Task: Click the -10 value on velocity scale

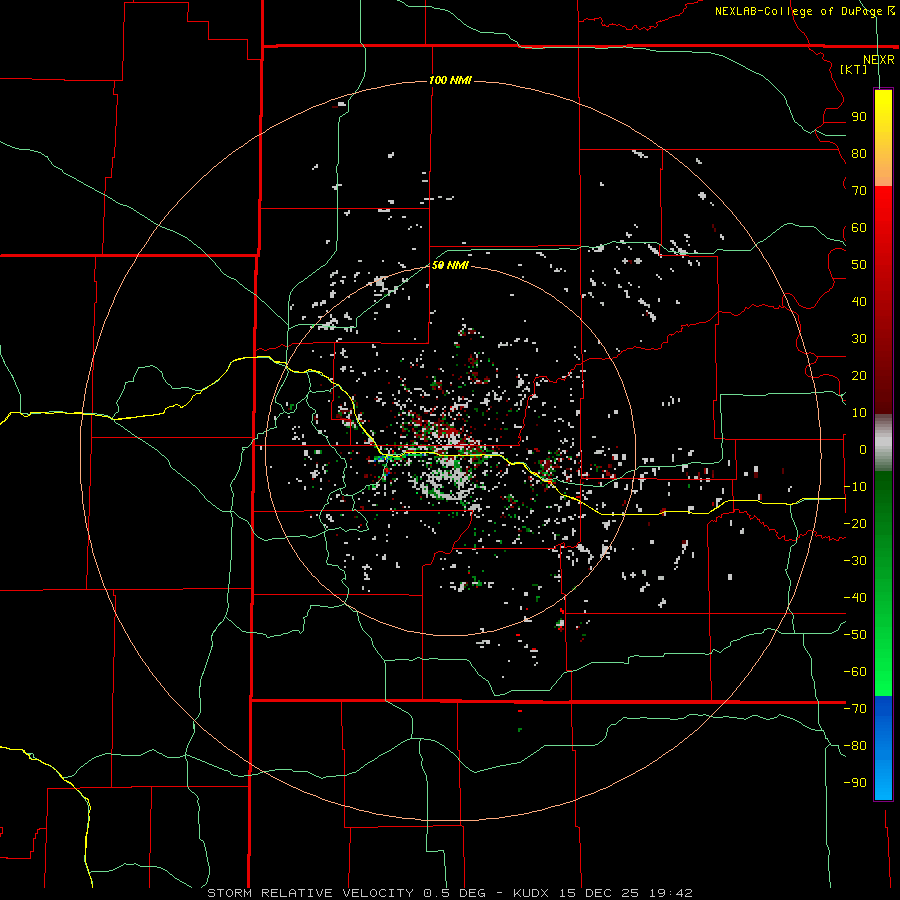Action: pyautogui.click(x=855, y=487)
